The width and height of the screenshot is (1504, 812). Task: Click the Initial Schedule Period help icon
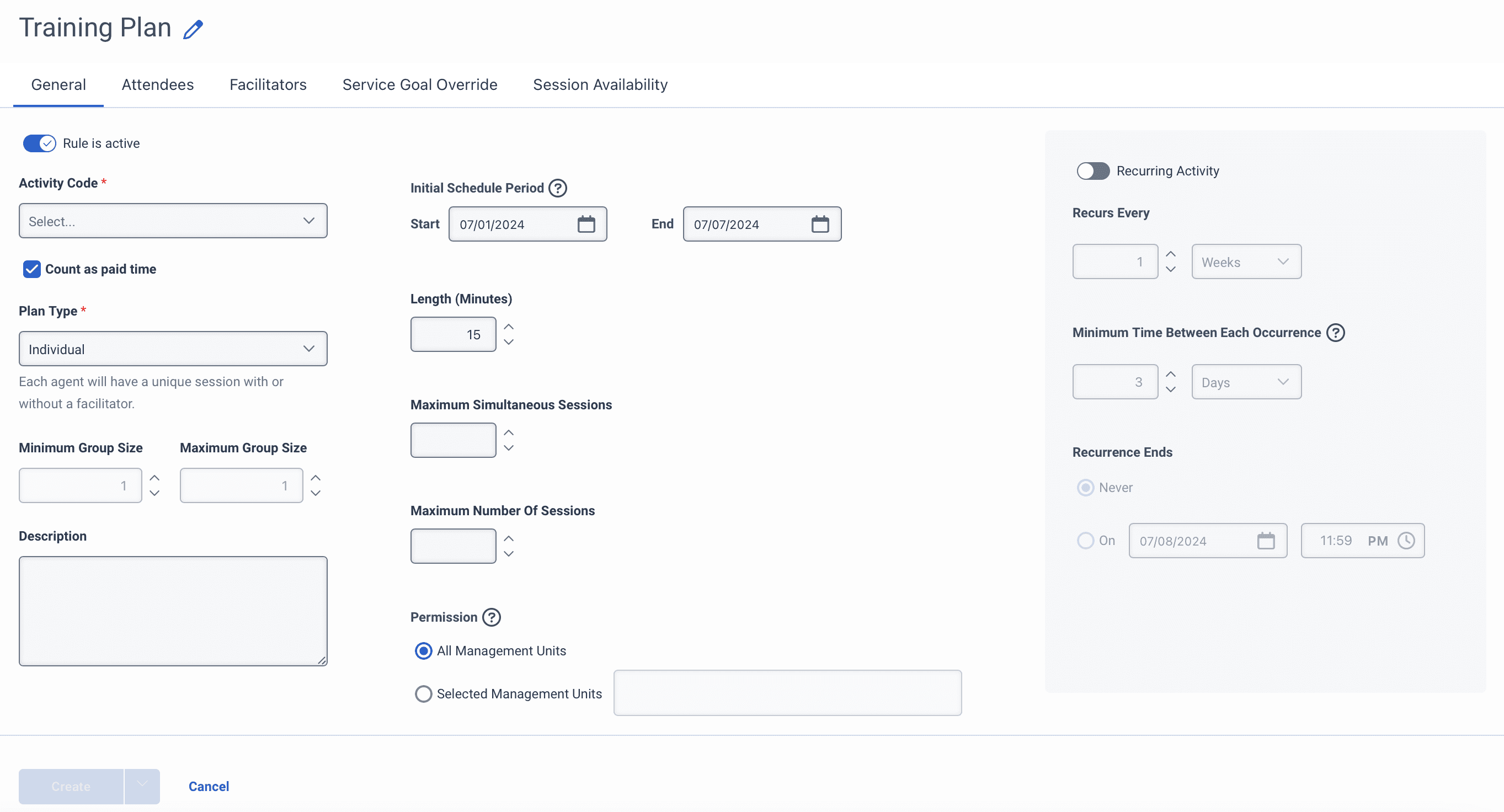click(558, 188)
